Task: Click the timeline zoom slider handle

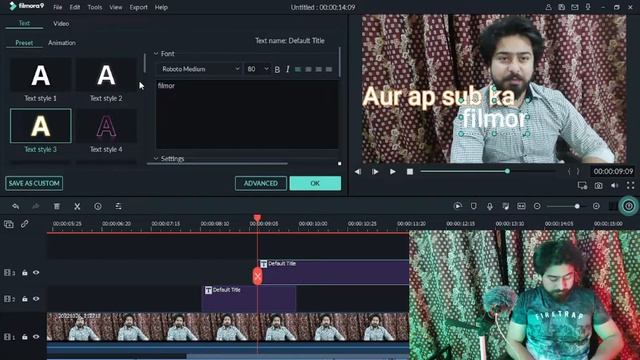Action: point(577,207)
